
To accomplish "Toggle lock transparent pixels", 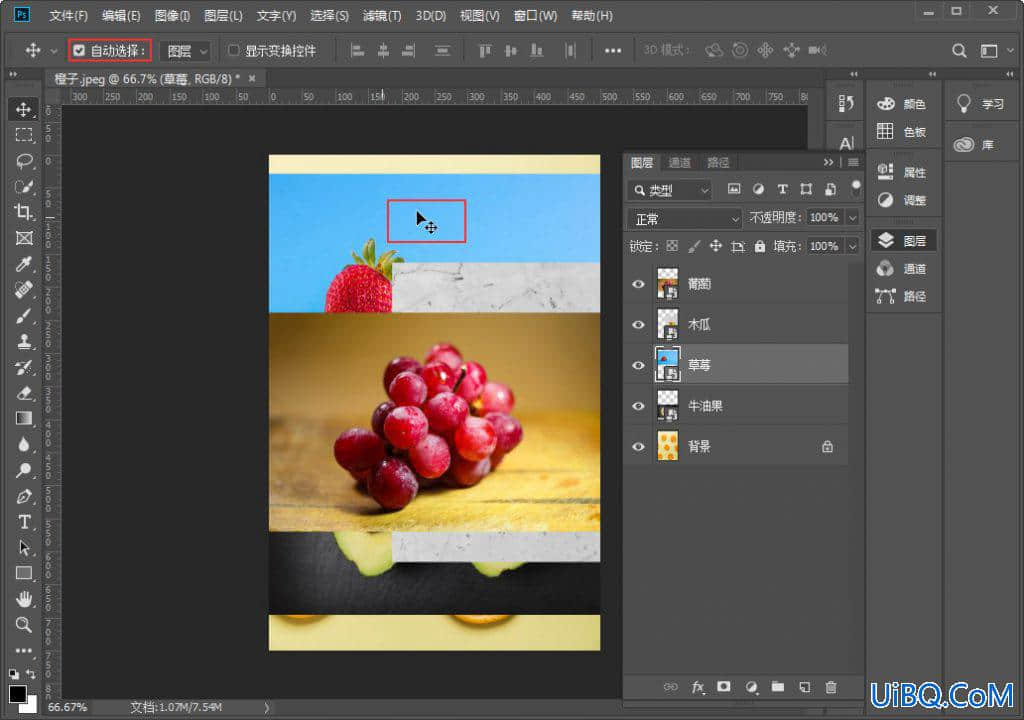I will tap(672, 246).
